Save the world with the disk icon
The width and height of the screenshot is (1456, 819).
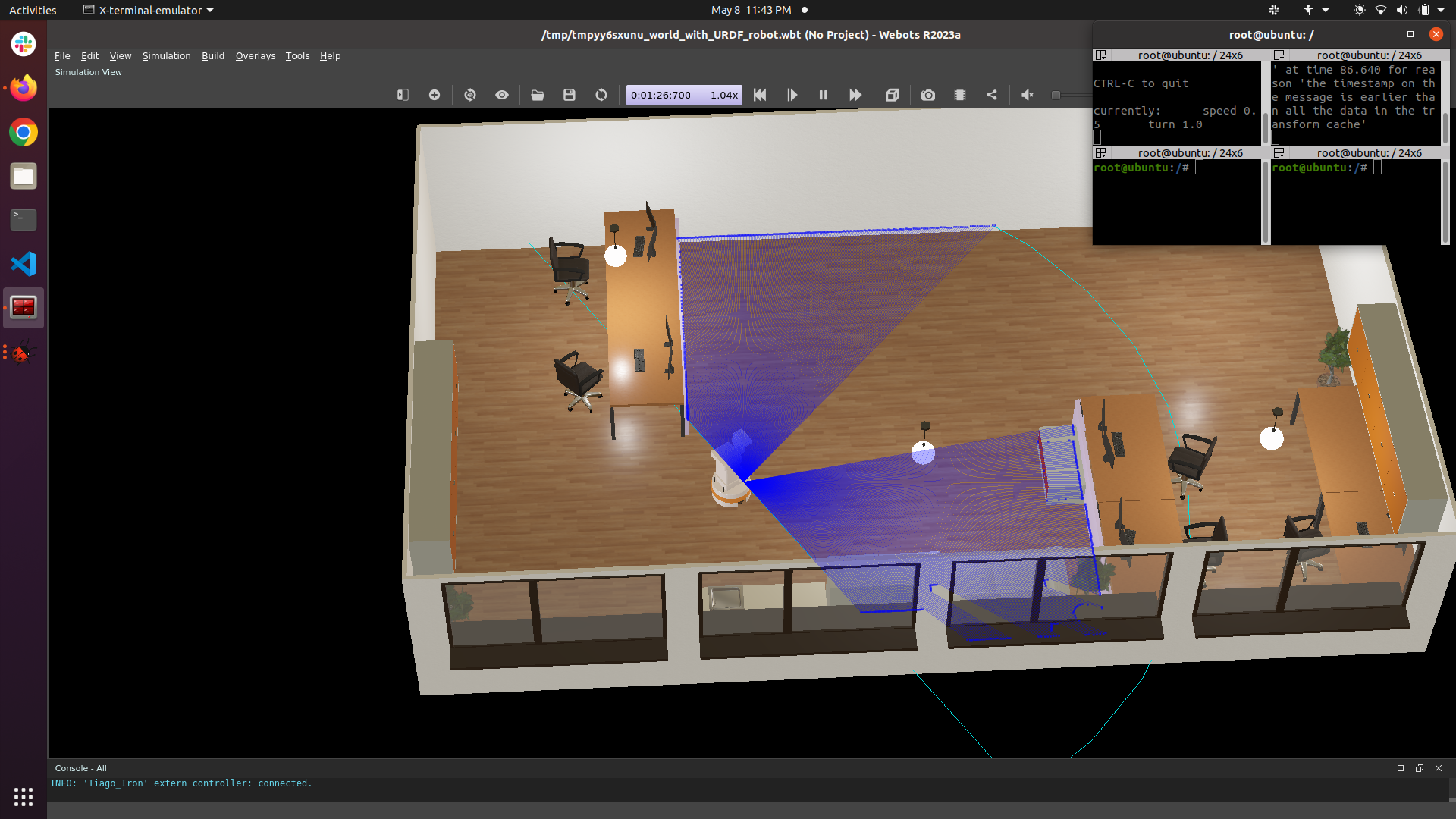(570, 95)
